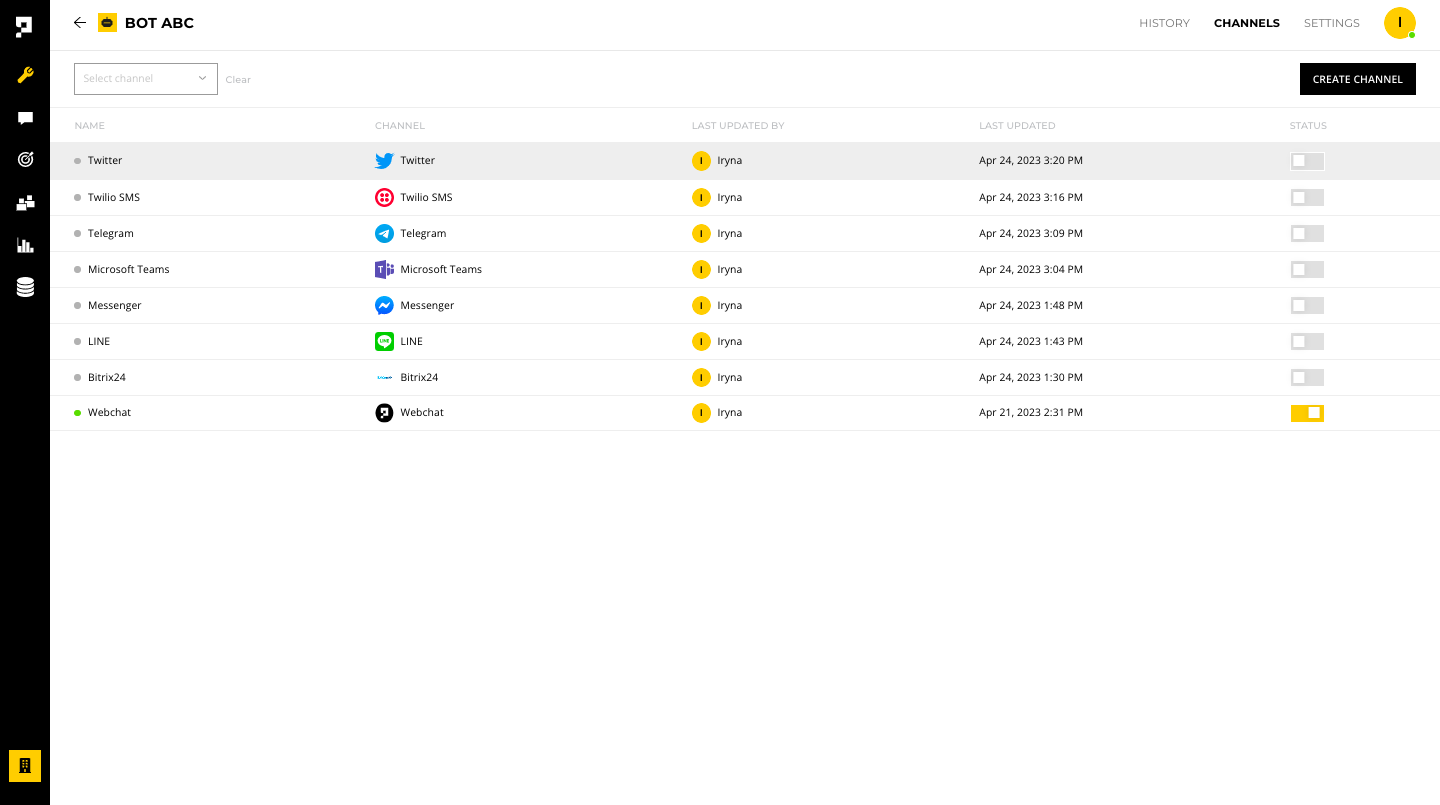
Task: Click the Twilio SMS channel icon
Action: (384, 197)
